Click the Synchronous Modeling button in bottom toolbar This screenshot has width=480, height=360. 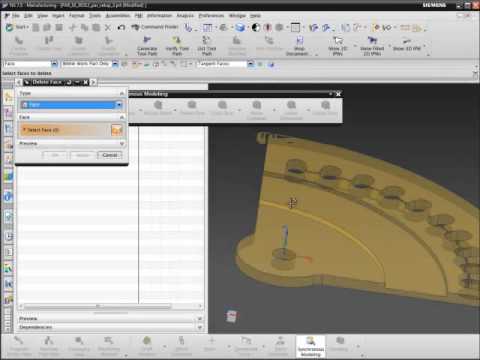click(310, 346)
